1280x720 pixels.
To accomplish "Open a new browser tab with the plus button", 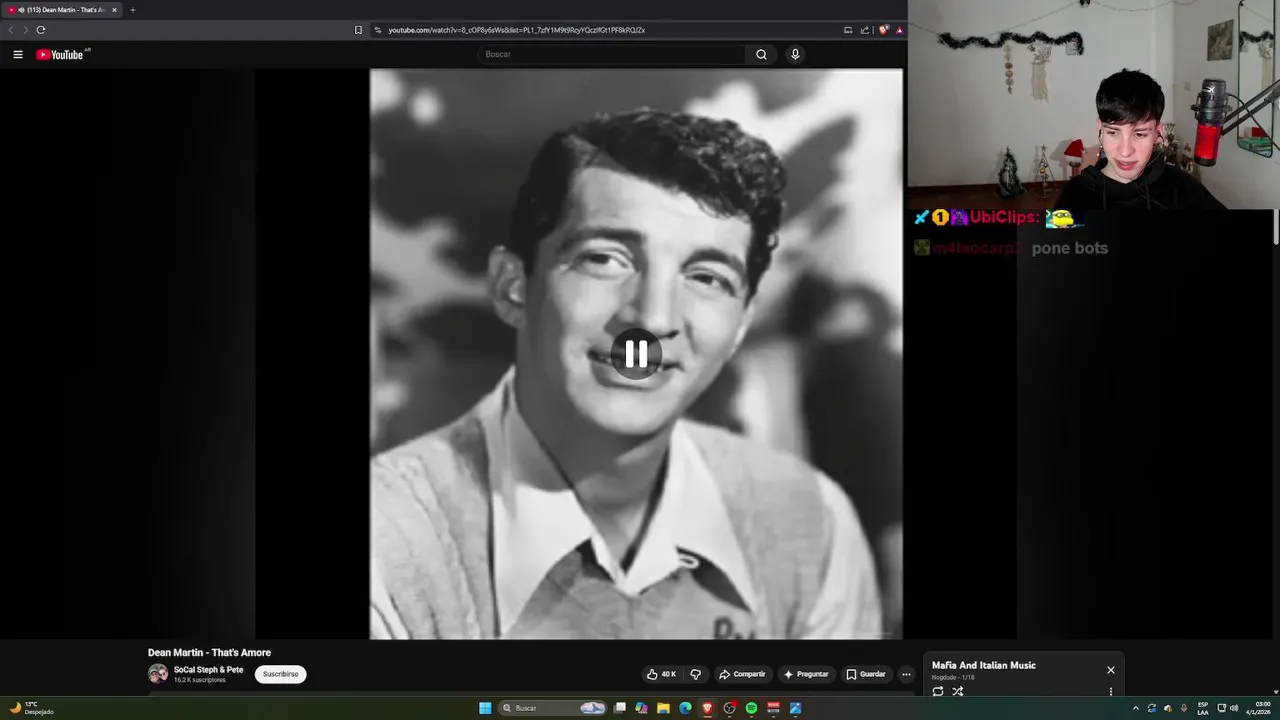I will (132, 10).
